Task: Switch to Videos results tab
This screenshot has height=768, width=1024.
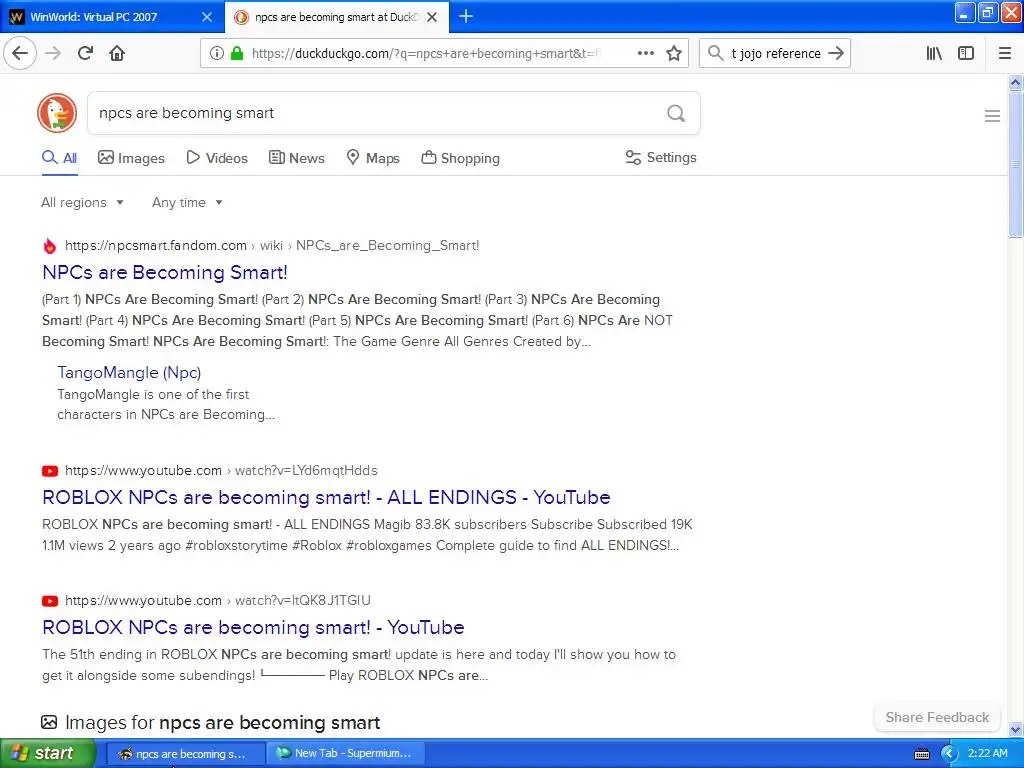Action: point(217,158)
